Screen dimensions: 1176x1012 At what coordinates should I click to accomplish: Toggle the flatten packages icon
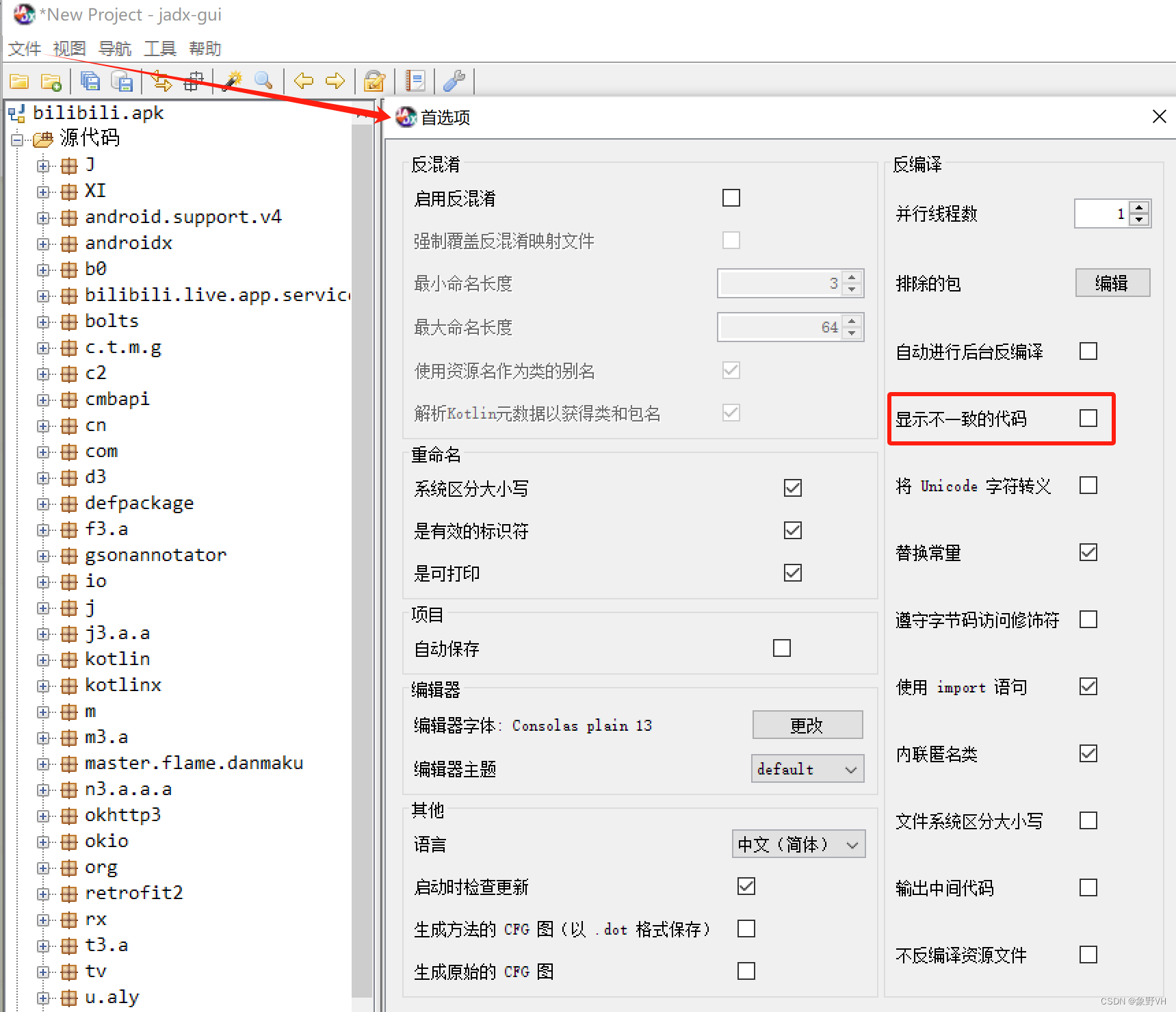[x=194, y=81]
